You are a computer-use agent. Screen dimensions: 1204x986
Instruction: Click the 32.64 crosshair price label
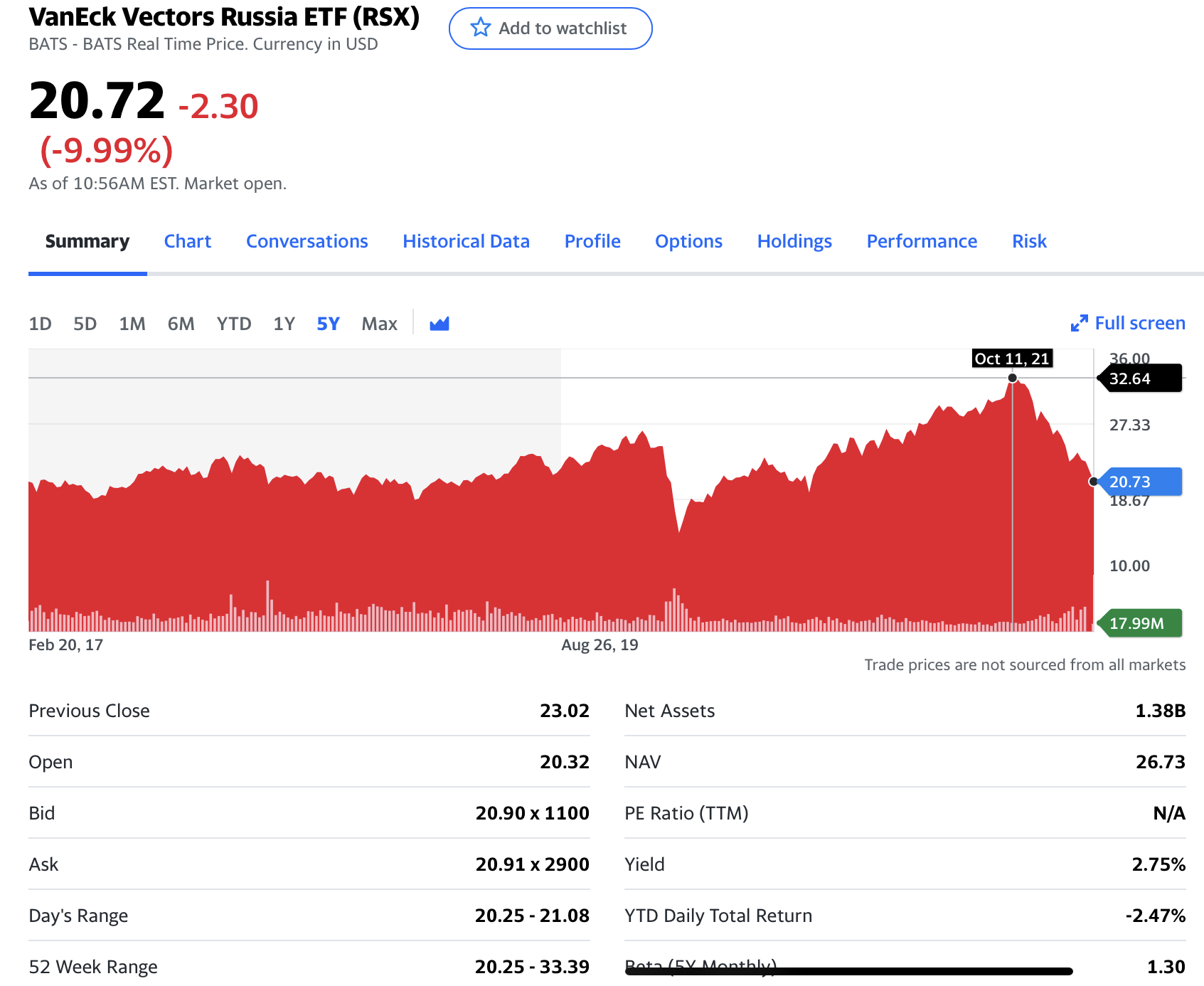pyautogui.click(x=1140, y=378)
